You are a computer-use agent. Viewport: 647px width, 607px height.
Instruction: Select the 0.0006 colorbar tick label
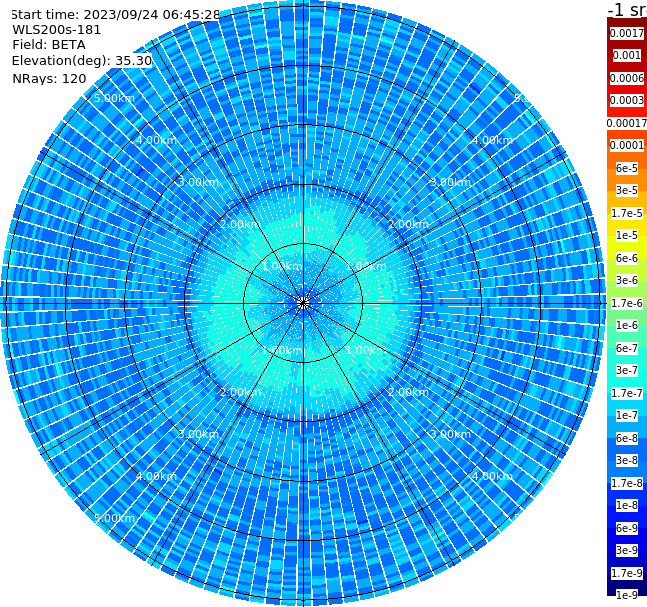click(627, 78)
